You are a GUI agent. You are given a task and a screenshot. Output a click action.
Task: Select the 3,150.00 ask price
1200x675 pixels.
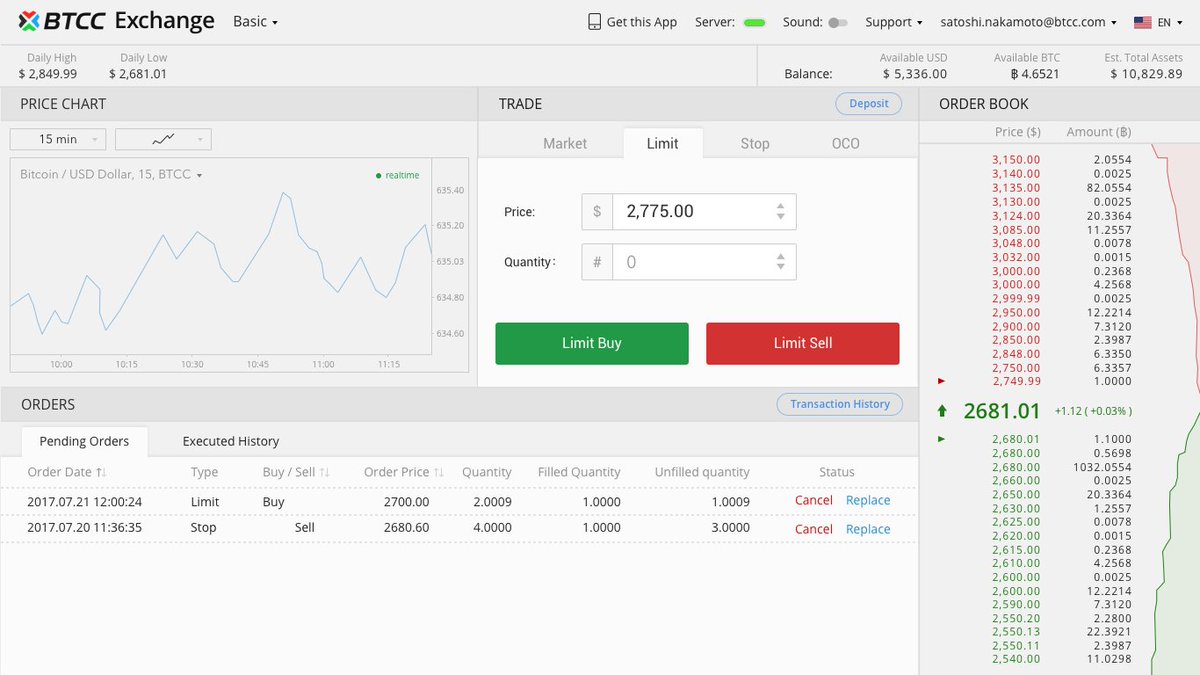point(1016,160)
